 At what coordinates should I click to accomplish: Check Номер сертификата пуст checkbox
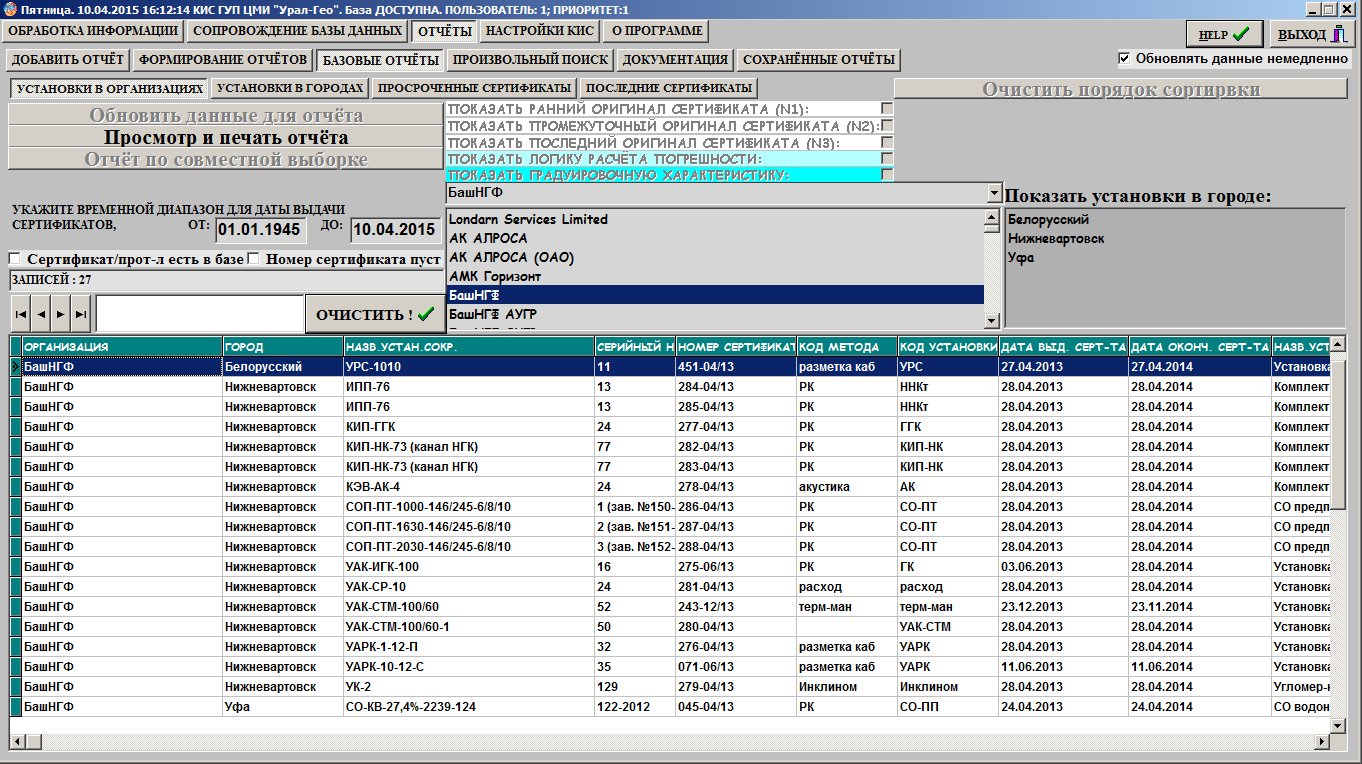pyautogui.click(x=254, y=259)
